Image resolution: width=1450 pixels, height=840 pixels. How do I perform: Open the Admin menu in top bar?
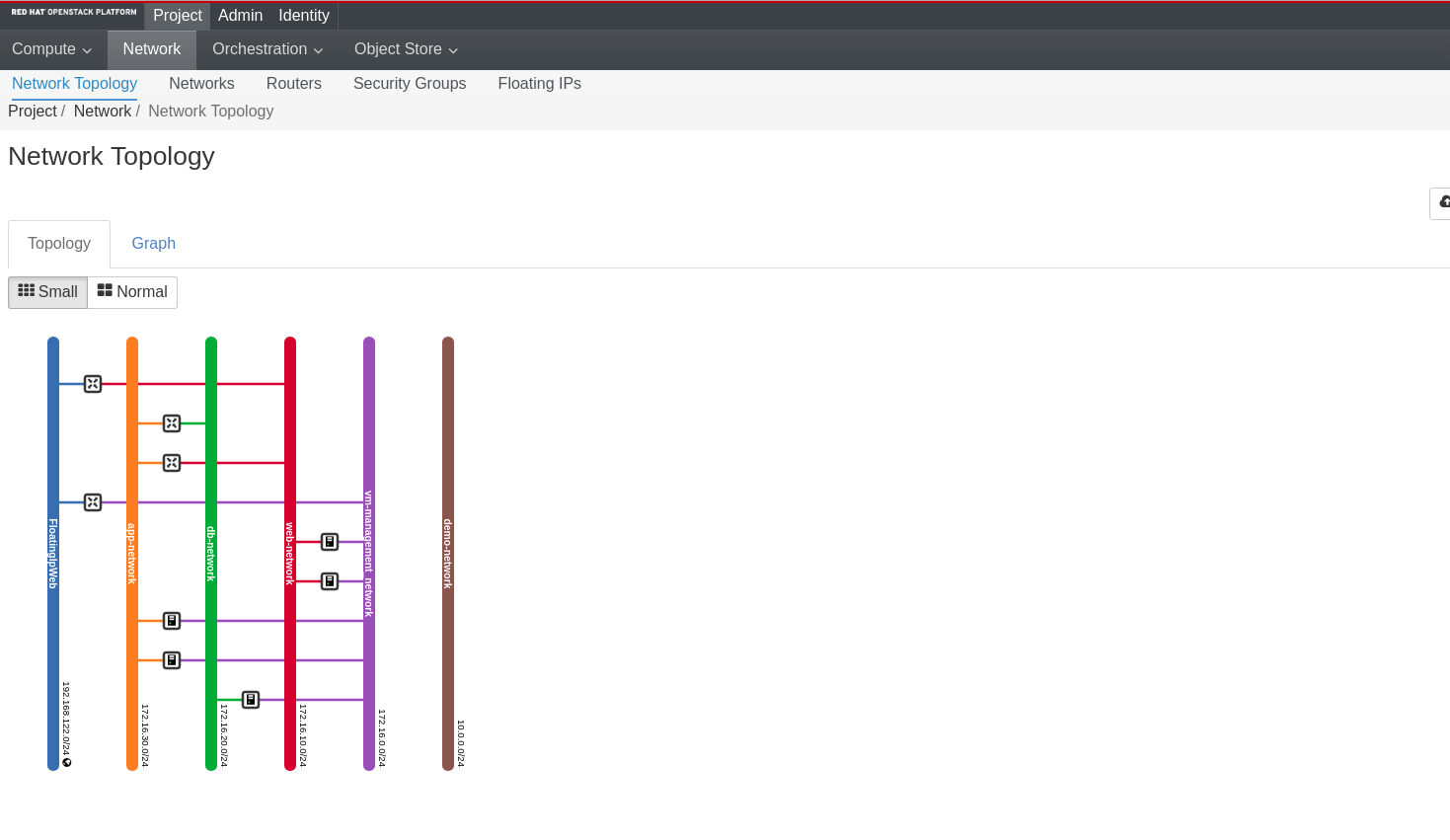coord(240,16)
